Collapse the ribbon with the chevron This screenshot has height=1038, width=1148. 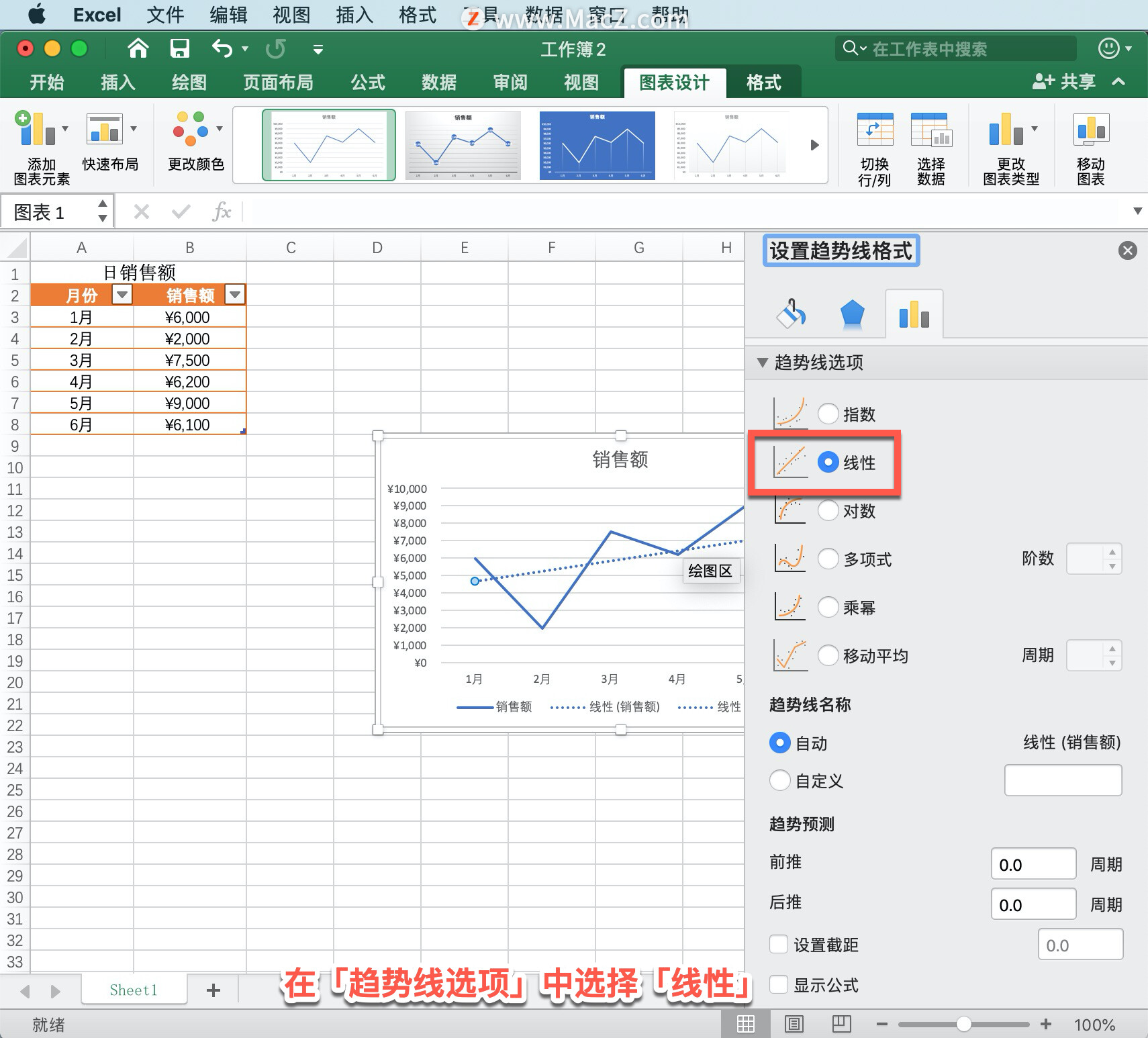(x=1118, y=82)
